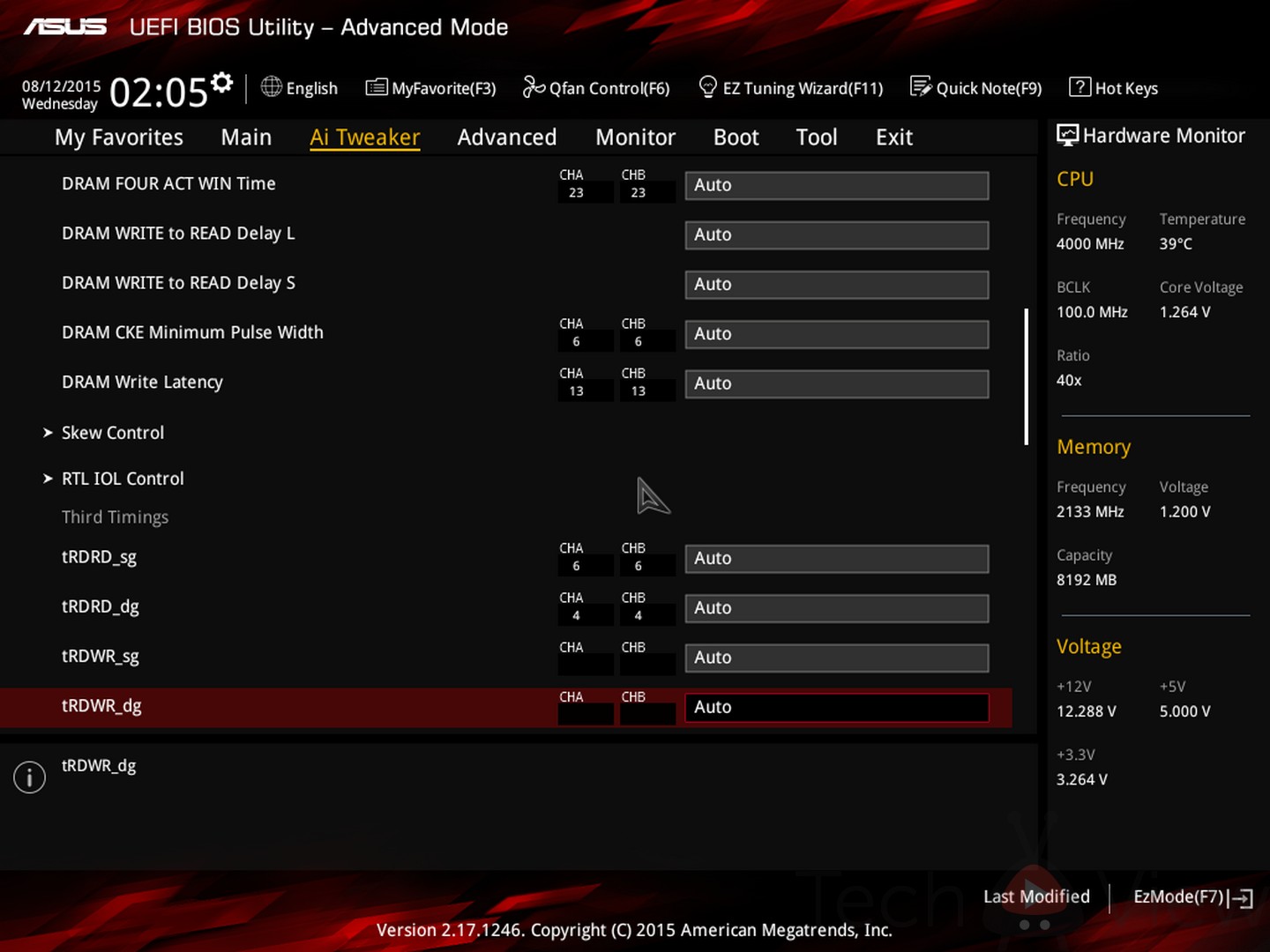This screenshot has width=1270, height=952.
Task: Start EZ Tuning Wizard(F11)
Action: (803, 88)
